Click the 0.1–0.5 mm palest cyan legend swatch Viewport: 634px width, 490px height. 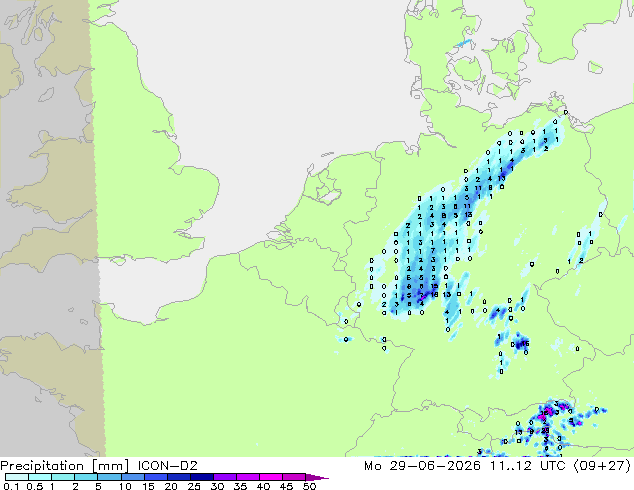click(17, 477)
